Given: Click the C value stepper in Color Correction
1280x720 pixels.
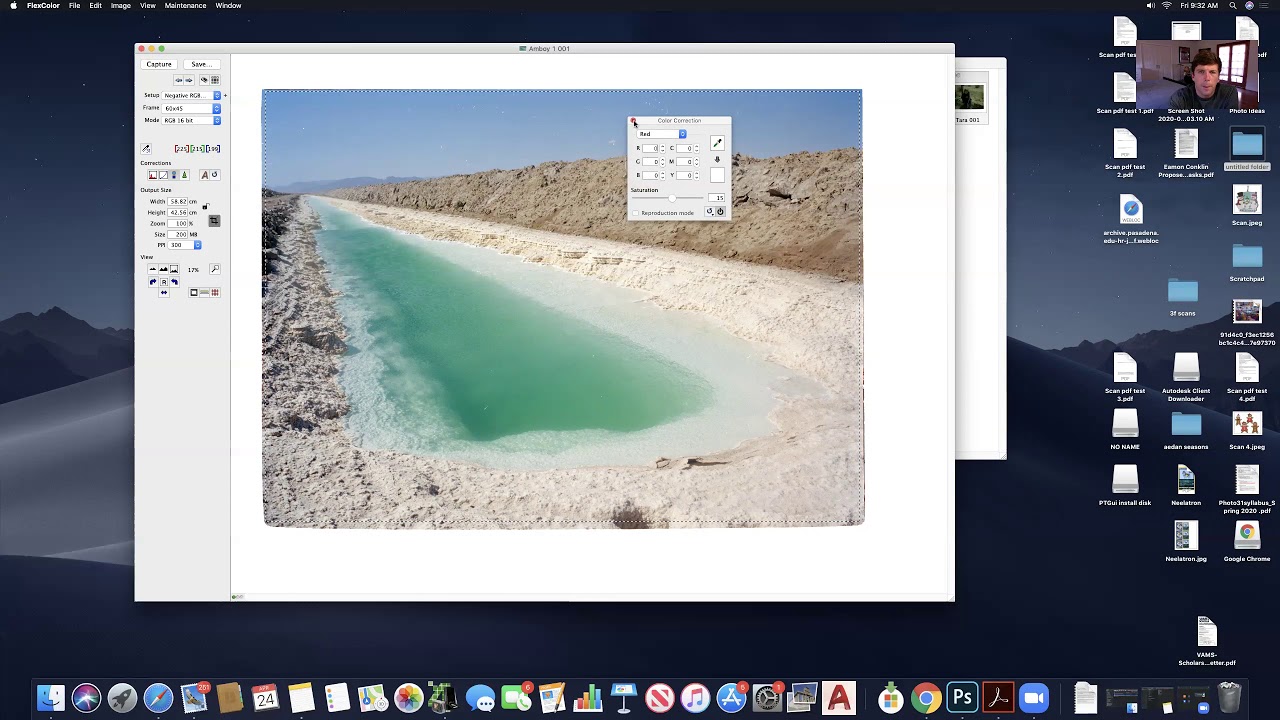Looking at the screenshot, I should 696,148.
